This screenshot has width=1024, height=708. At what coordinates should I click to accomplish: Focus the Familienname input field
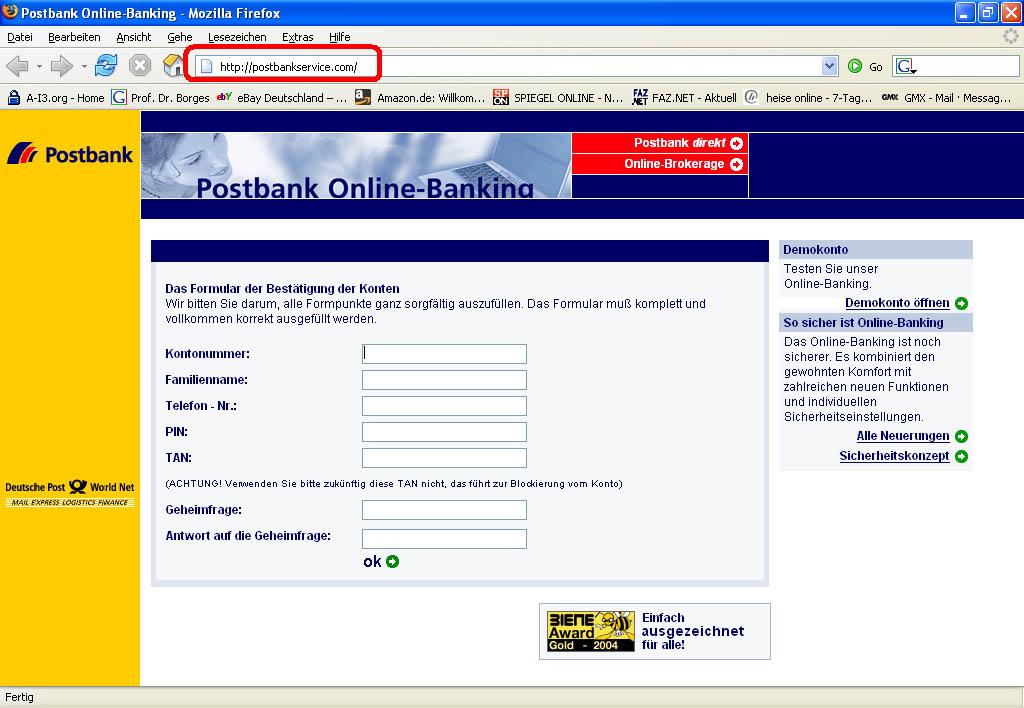click(444, 380)
